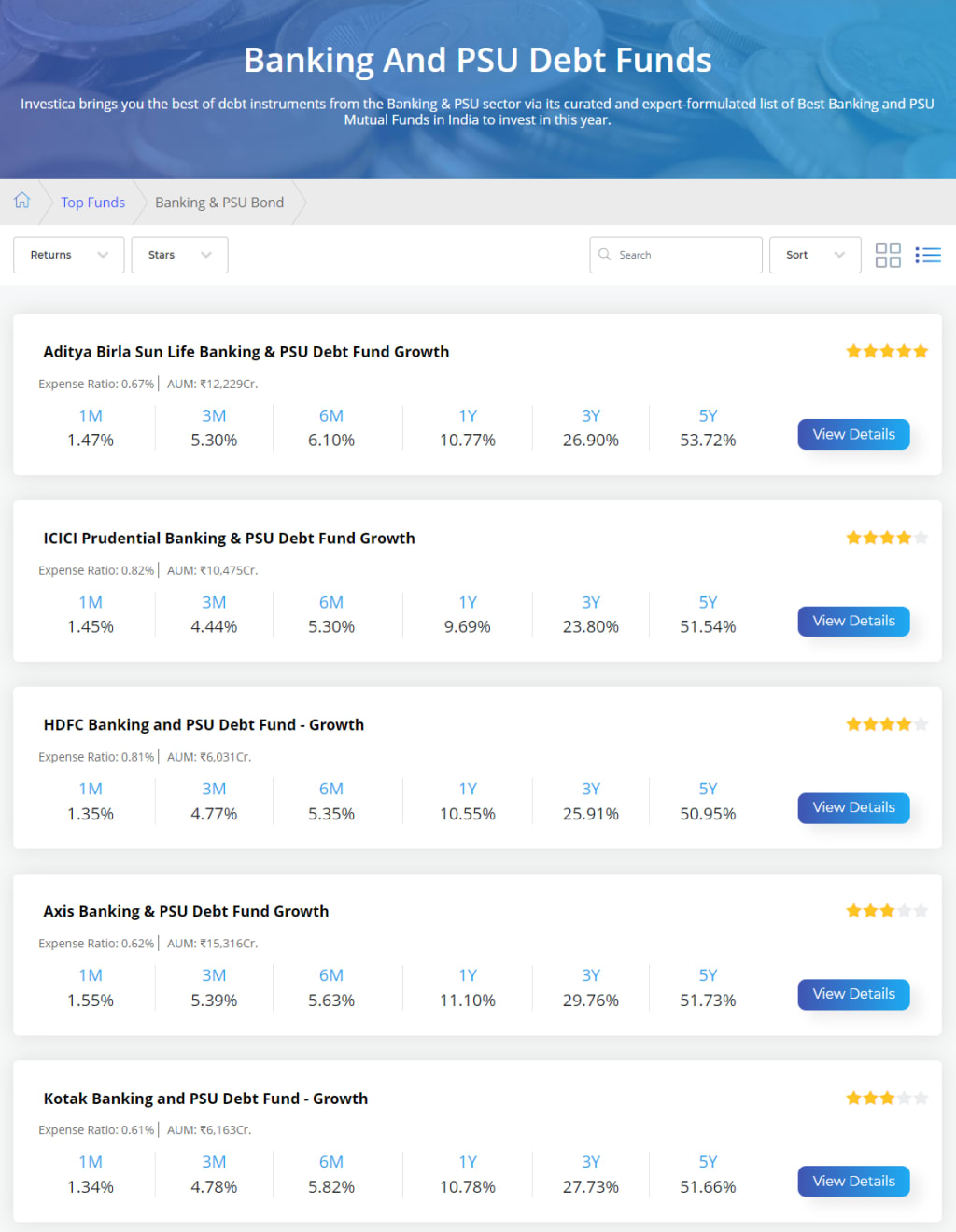Click ICICI 3Y return 23.80%
Viewport: 956px width, 1232px height.
point(591,627)
